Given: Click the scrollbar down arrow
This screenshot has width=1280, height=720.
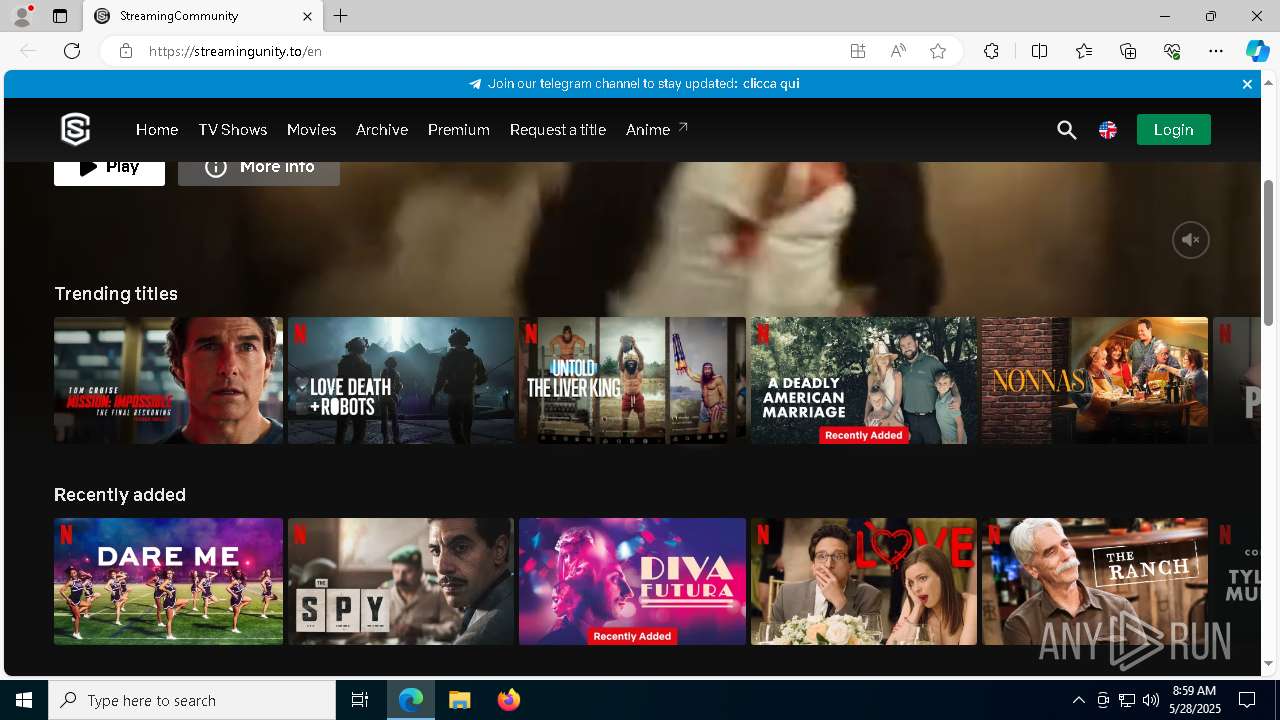Looking at the screenshot, I should click(1269, 664).
